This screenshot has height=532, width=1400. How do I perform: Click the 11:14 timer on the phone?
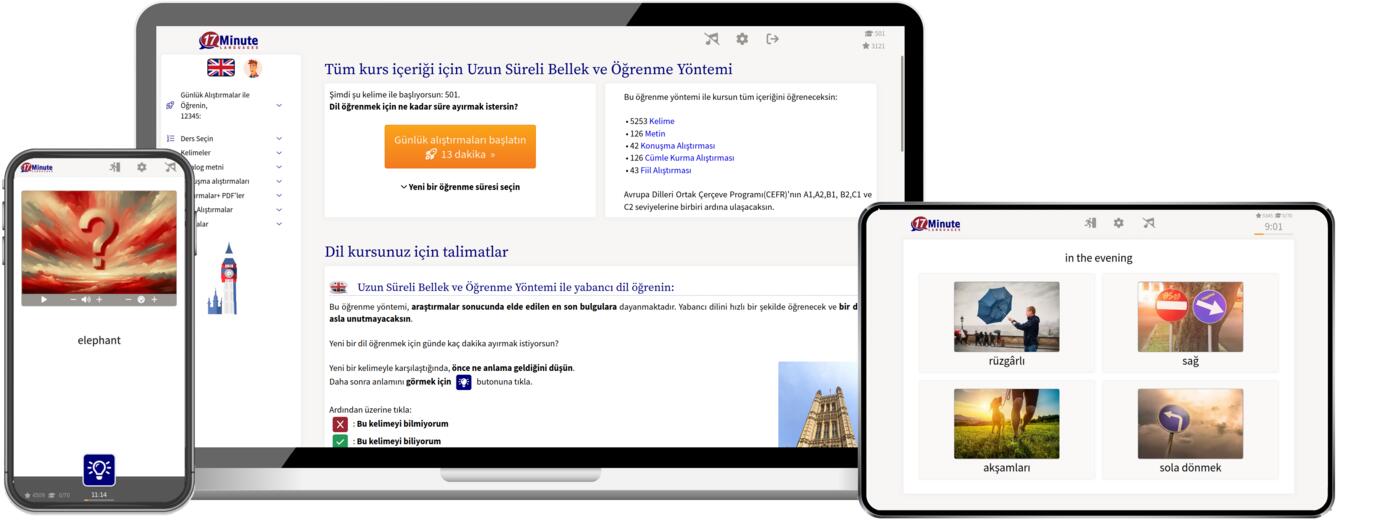pyautogui.click(x=99, y=495)
